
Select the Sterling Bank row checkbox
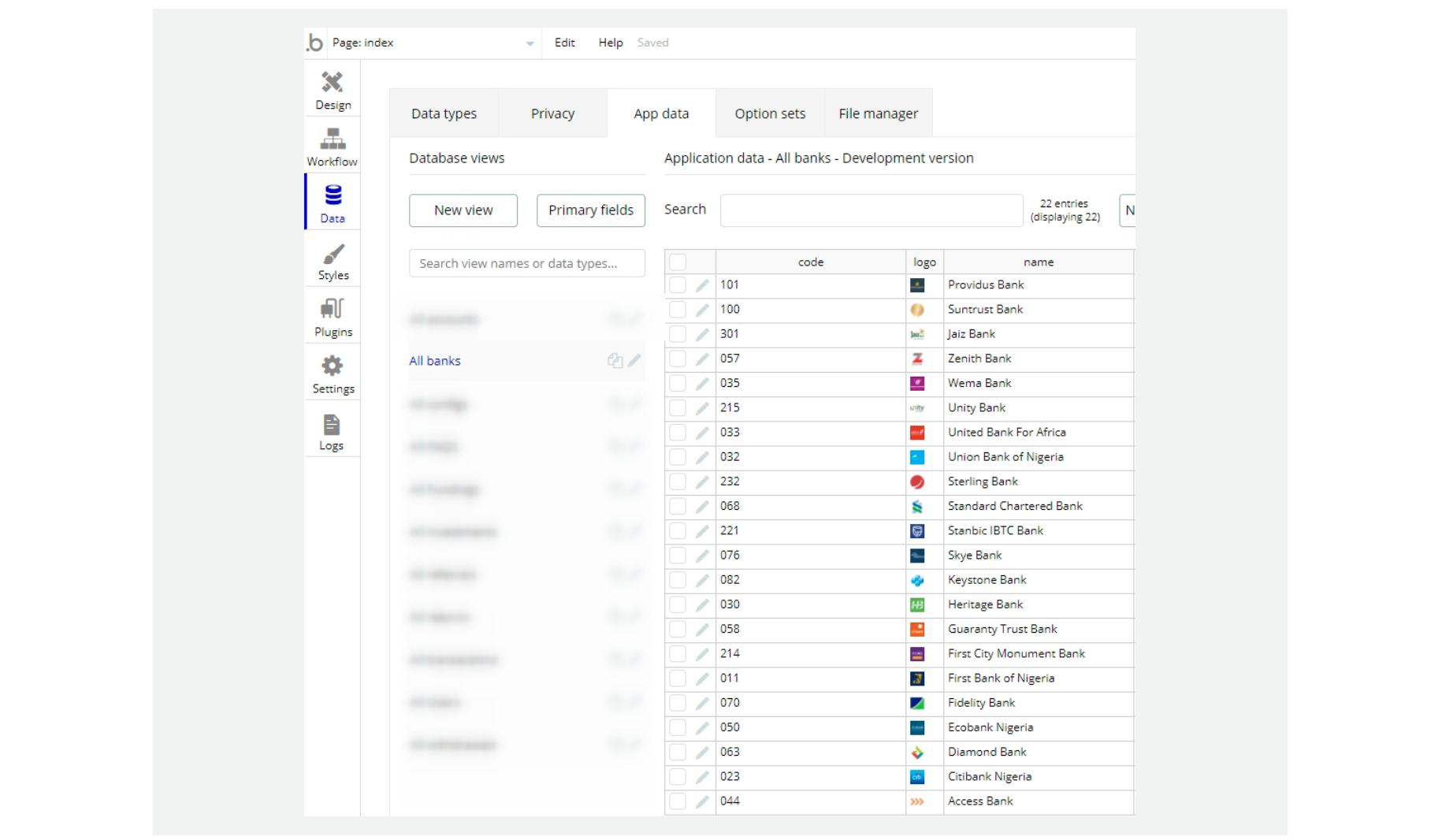coord(678,481)
